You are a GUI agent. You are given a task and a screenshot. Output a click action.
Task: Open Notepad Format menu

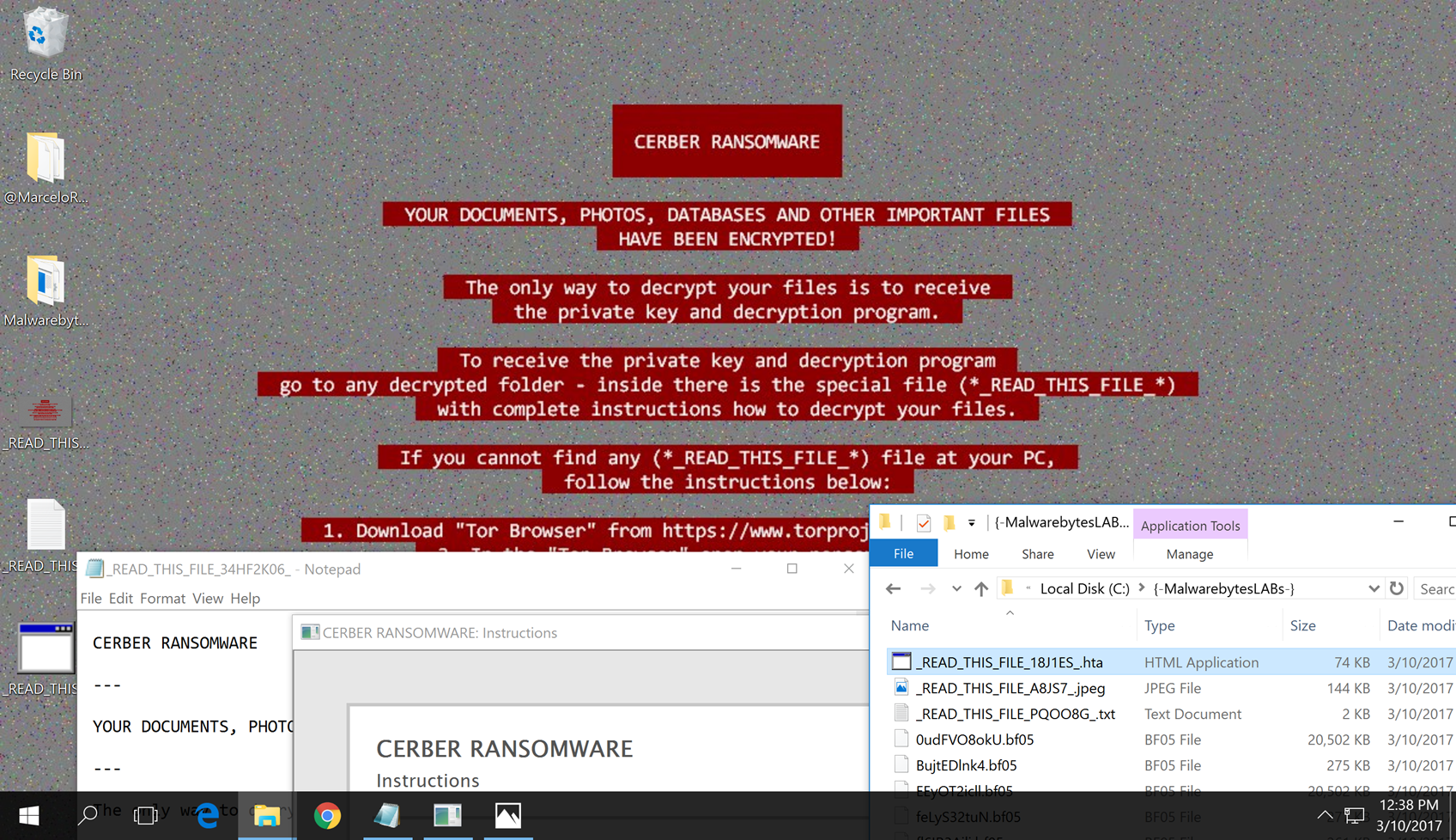pyautogui.click(x=162, y=599)
